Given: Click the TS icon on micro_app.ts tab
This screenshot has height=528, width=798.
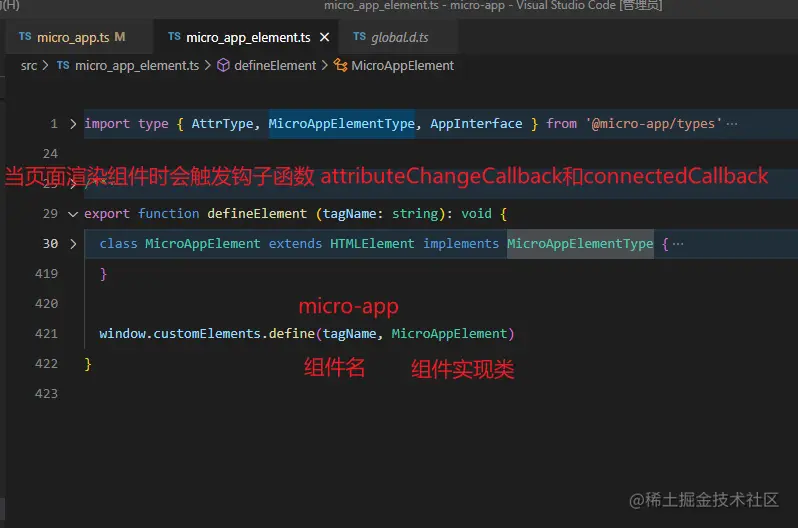Looking at the screenshot, I should tap(25, 37).
